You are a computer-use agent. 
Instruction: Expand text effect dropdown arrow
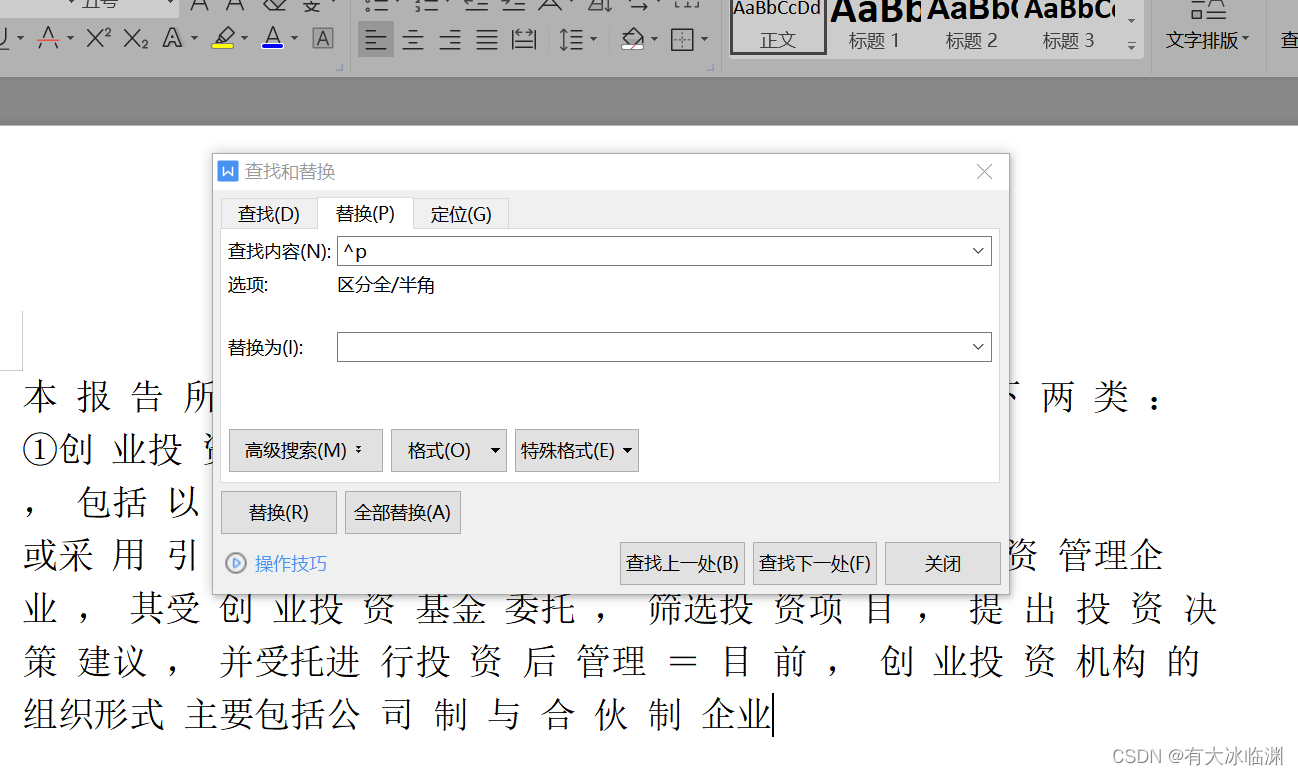point(193,40)
